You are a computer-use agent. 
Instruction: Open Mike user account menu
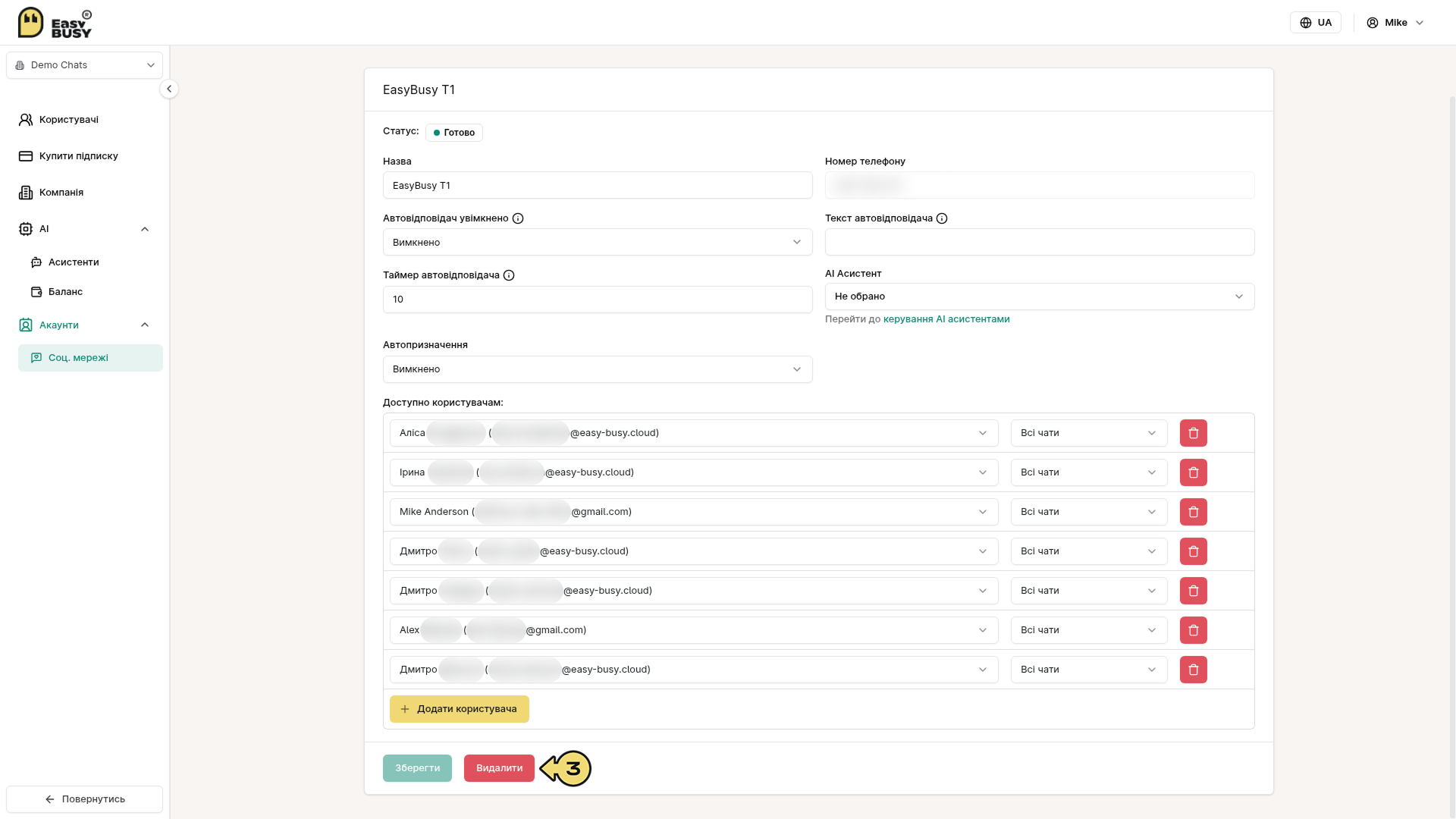(1395, 23)
